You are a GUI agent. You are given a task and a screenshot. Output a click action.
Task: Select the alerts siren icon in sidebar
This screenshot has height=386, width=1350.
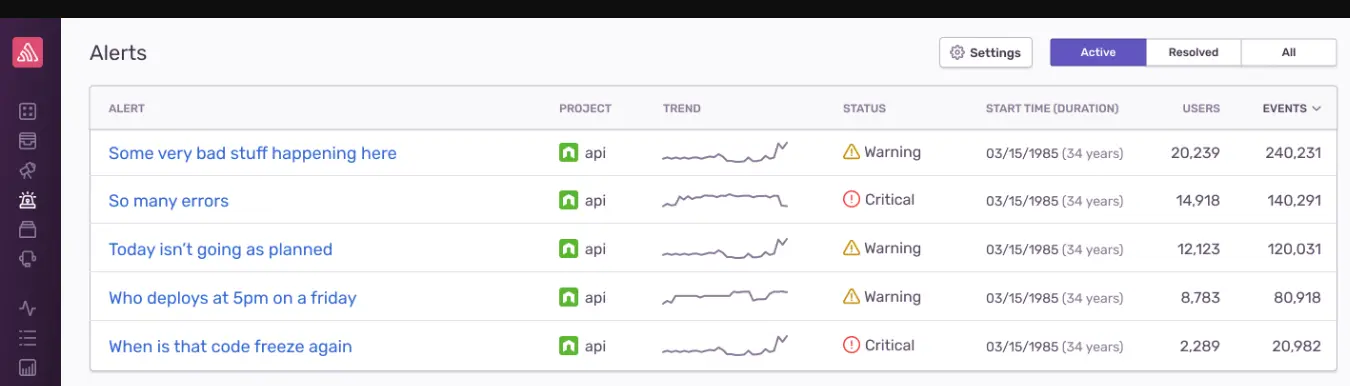(x=28, y=200)
